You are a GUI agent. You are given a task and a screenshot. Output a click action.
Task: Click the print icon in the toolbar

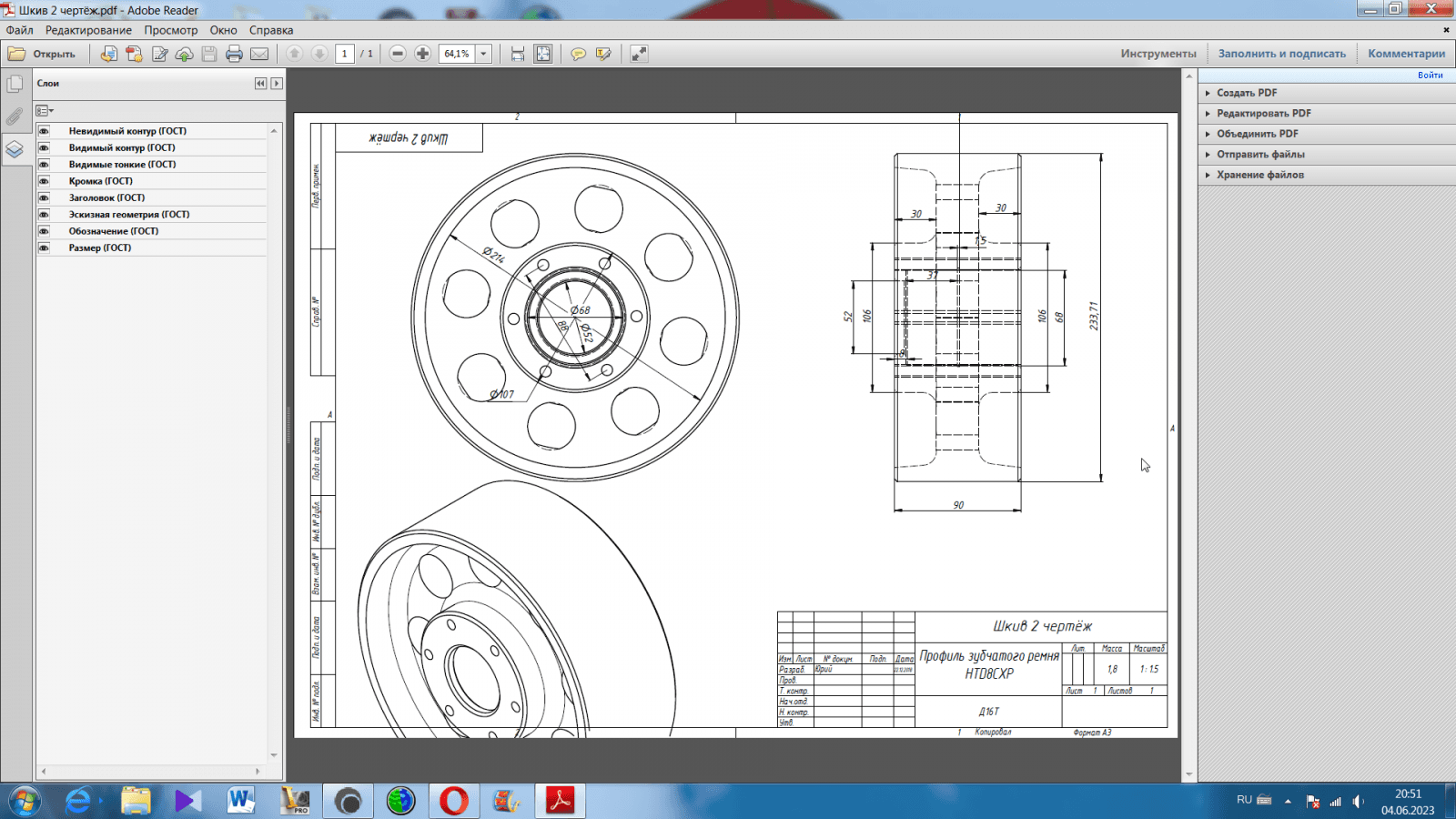(234, 54)
